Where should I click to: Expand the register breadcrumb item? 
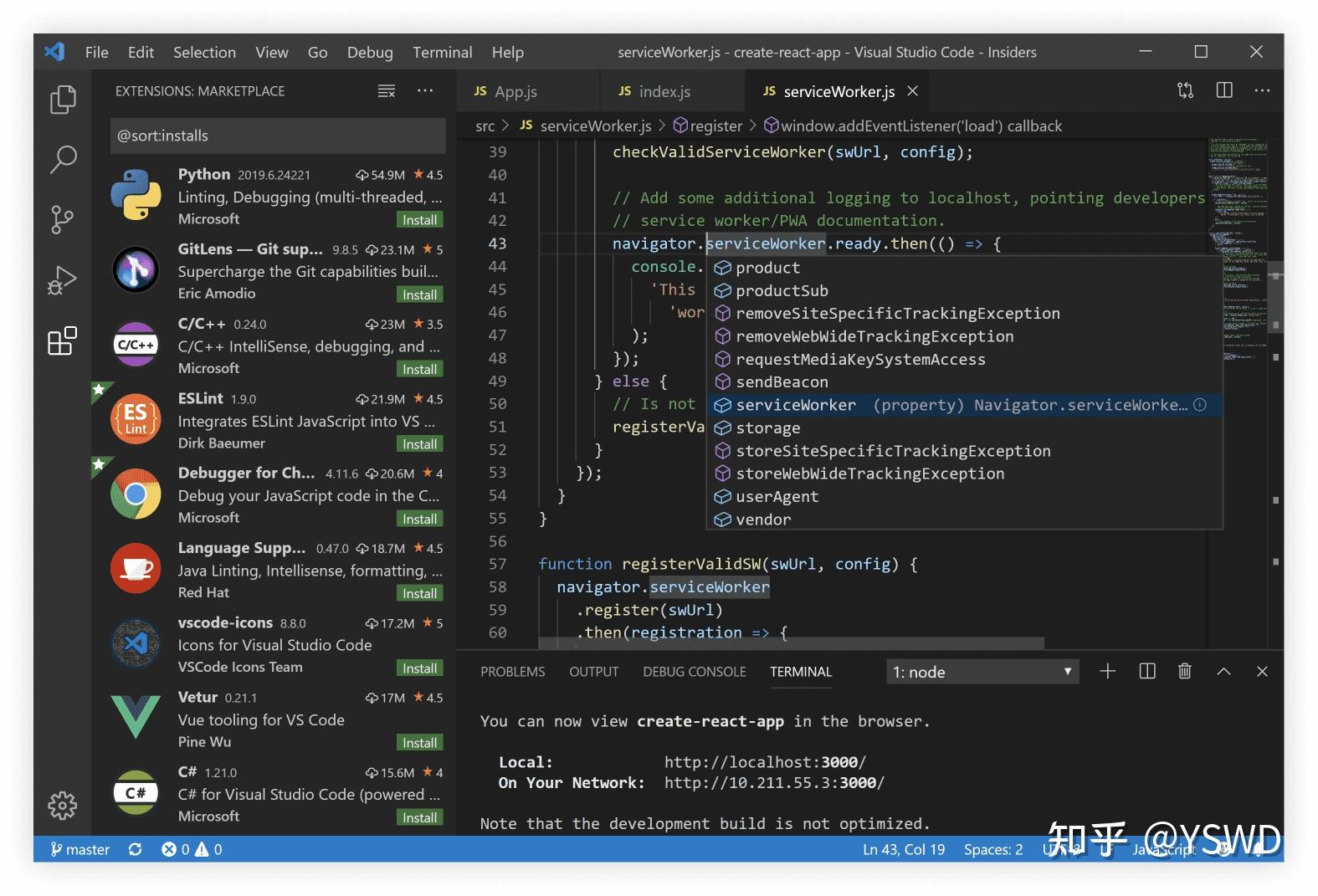pos(708,125)
